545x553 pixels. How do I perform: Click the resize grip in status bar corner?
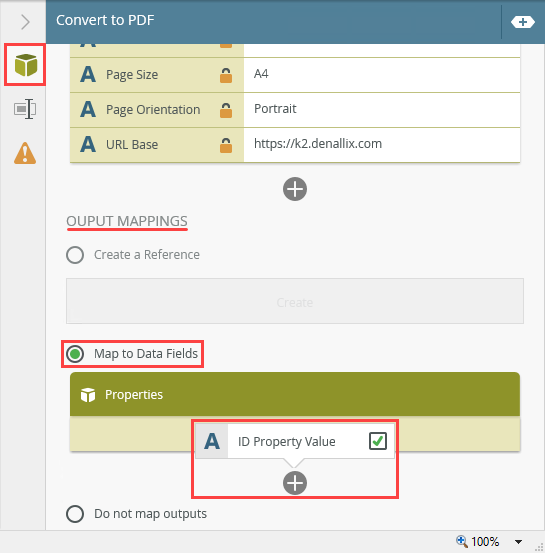click(540, 547)
